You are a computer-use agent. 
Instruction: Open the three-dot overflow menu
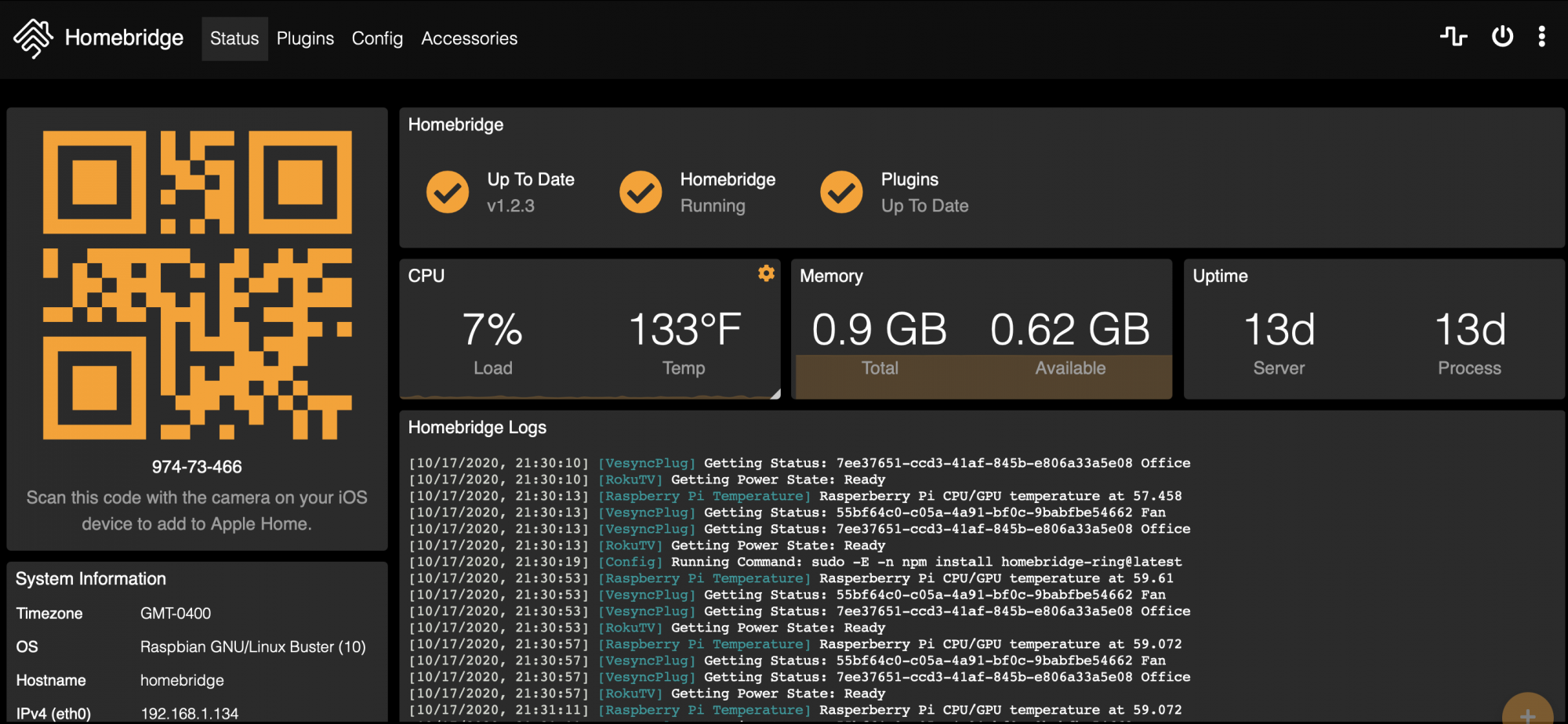pyautogui.click(x=1541, y=36)
